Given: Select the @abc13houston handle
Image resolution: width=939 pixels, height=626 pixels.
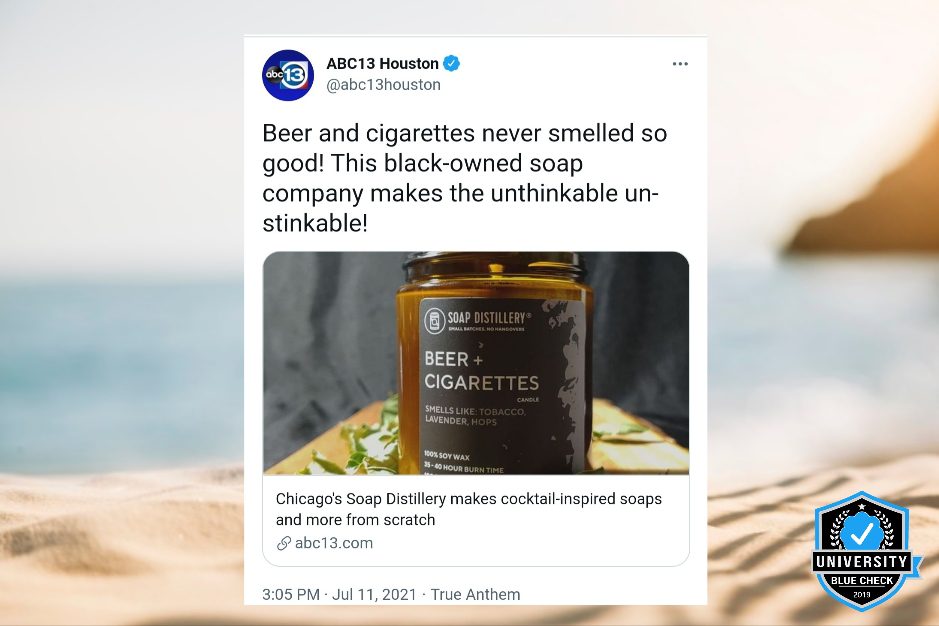Looking at the screenshot, I should pyautogui.click(x=383, y=85).
